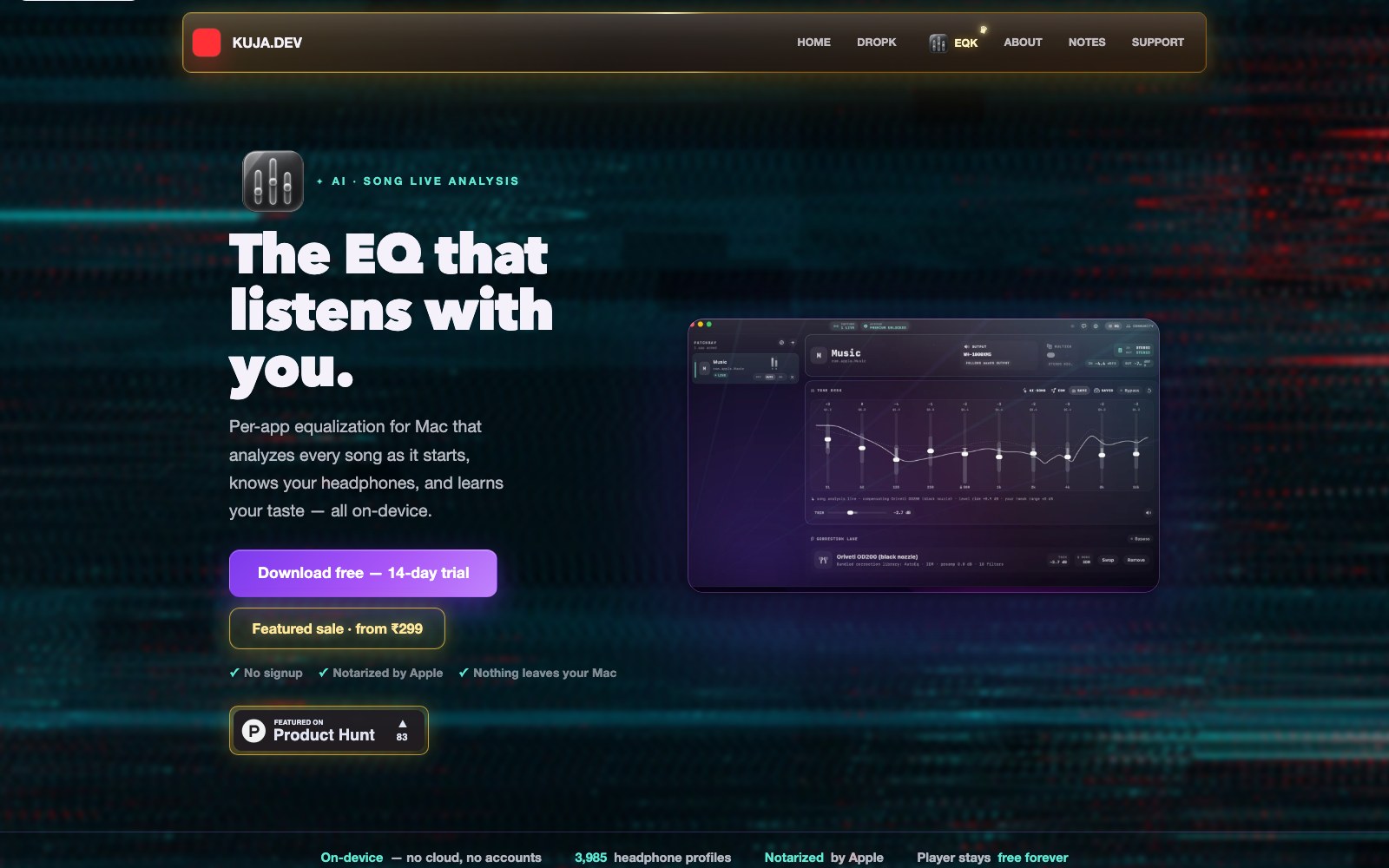Image resolution: width=1389 pixels, height=868 pixels.
Task: Click the Product Hunt 'P' logo
Action: (x=253, y=731)
